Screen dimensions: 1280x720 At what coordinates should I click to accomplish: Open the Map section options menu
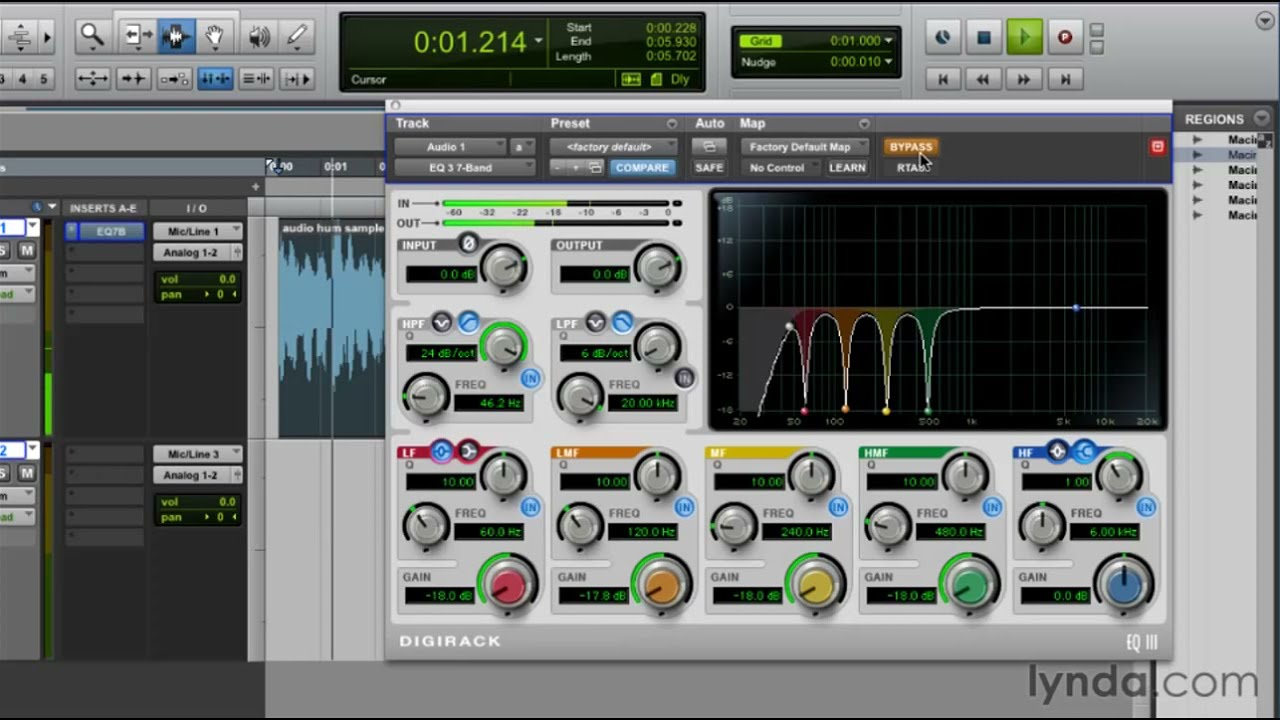[864, 124]
